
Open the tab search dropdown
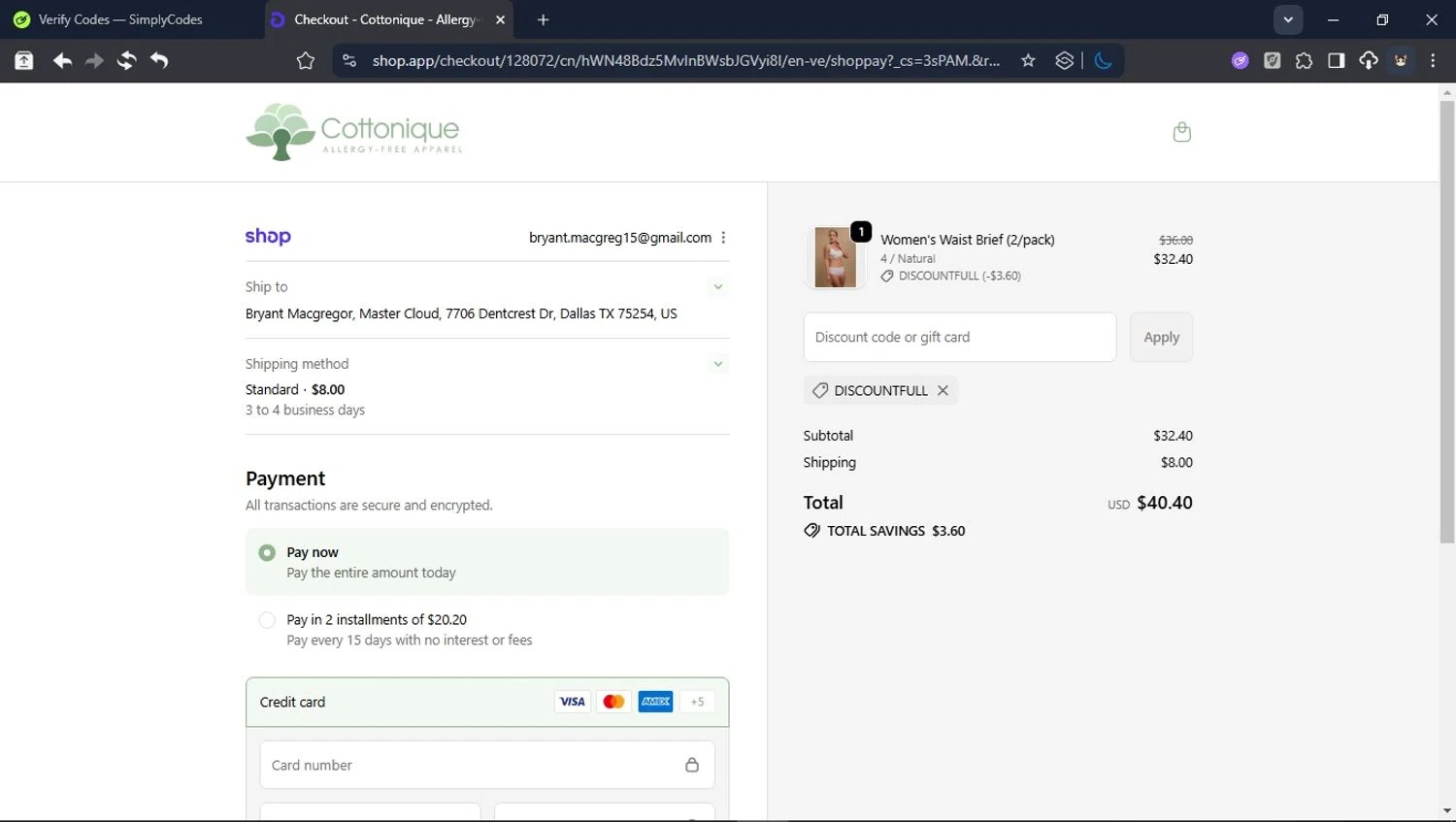[1288, 19]
